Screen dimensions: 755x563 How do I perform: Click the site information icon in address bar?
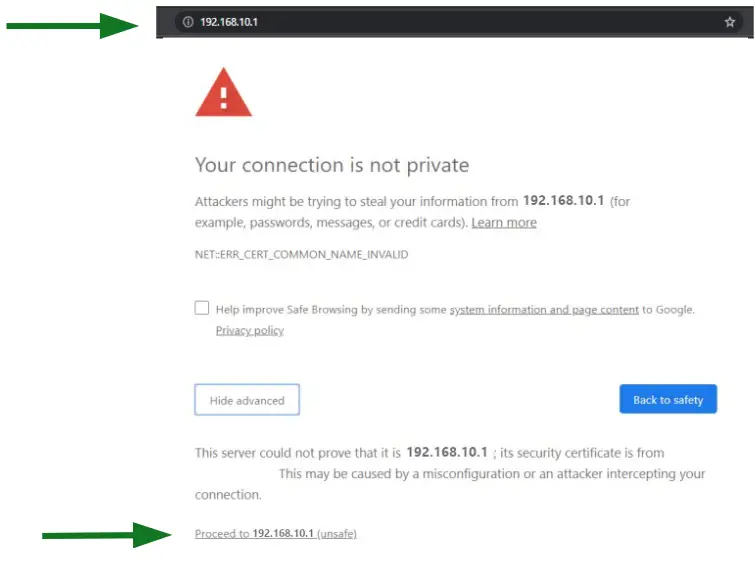click(x=187, y=21)
